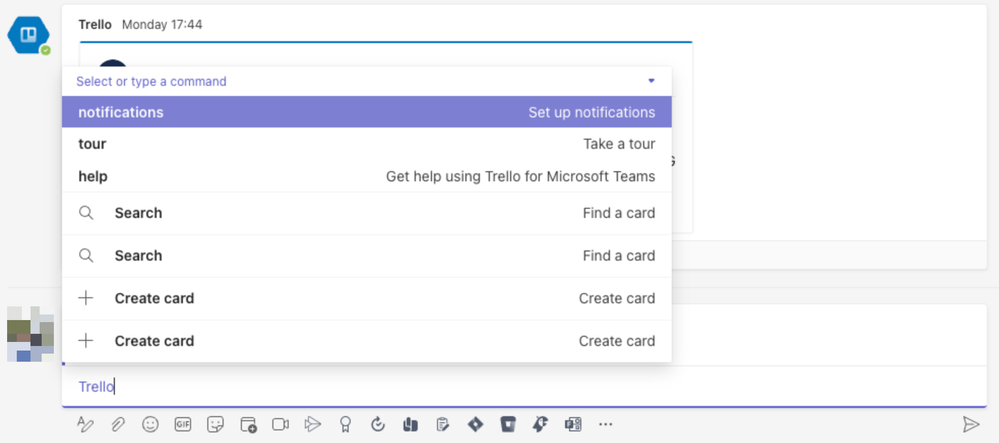The image size is (999, 443).
Task: Open the Jira diamond icon
Action: [x=475, y=424]
